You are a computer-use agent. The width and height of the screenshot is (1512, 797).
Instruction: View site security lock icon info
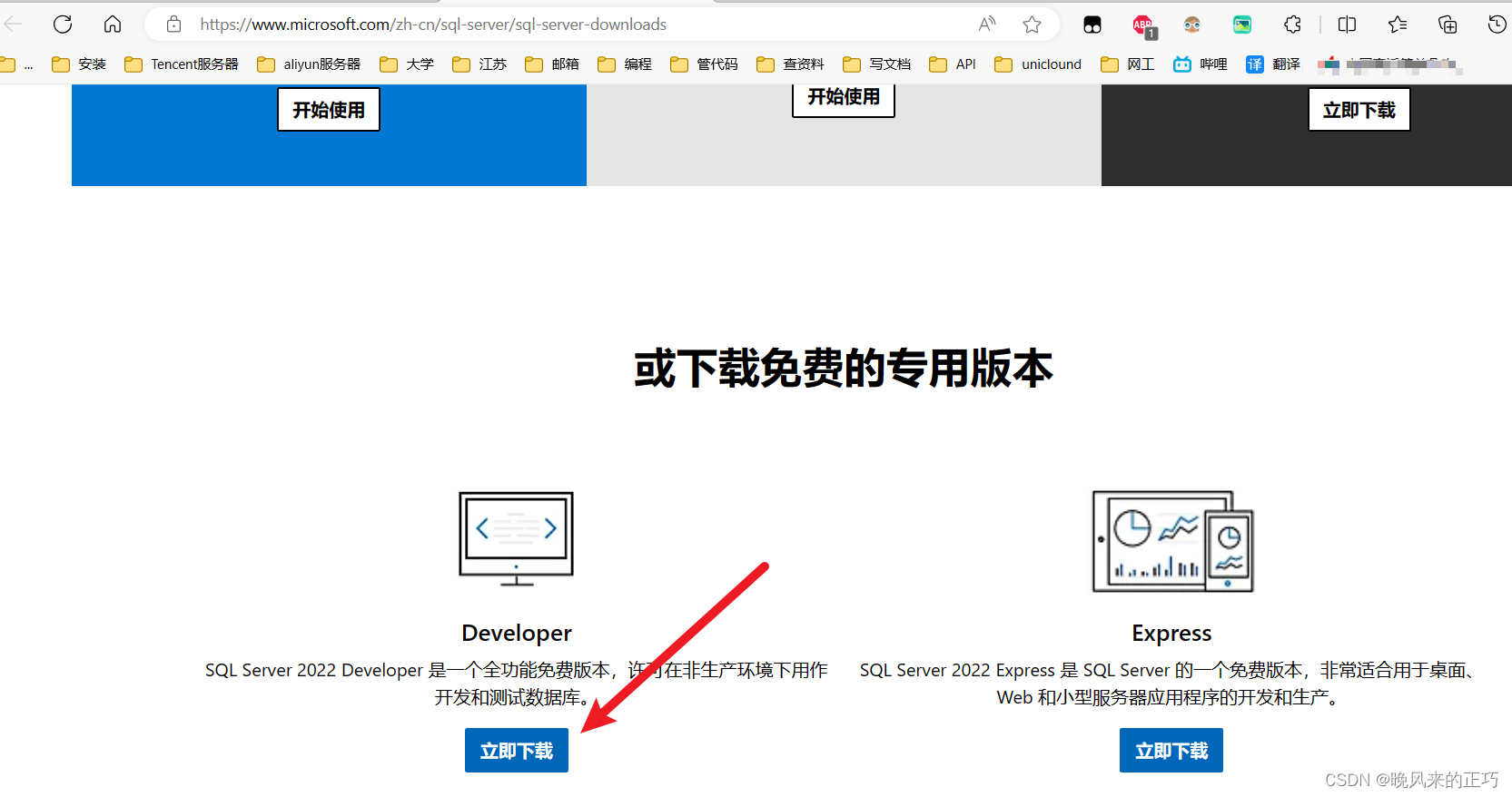173,25
